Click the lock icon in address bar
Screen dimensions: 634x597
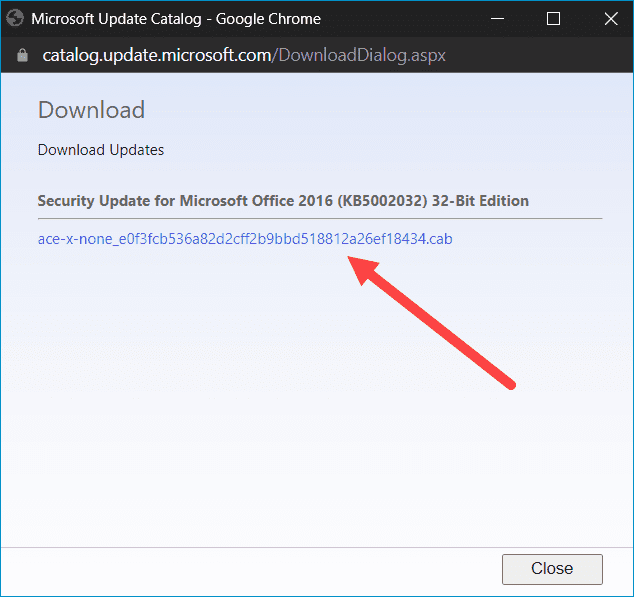(x=23, y=55)
